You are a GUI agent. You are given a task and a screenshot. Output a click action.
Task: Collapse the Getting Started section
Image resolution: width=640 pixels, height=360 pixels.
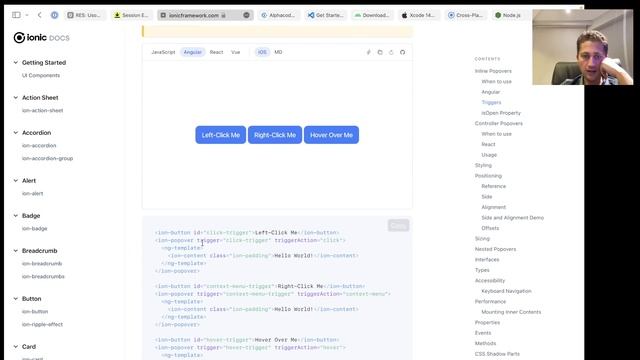[x=16, y=62]
